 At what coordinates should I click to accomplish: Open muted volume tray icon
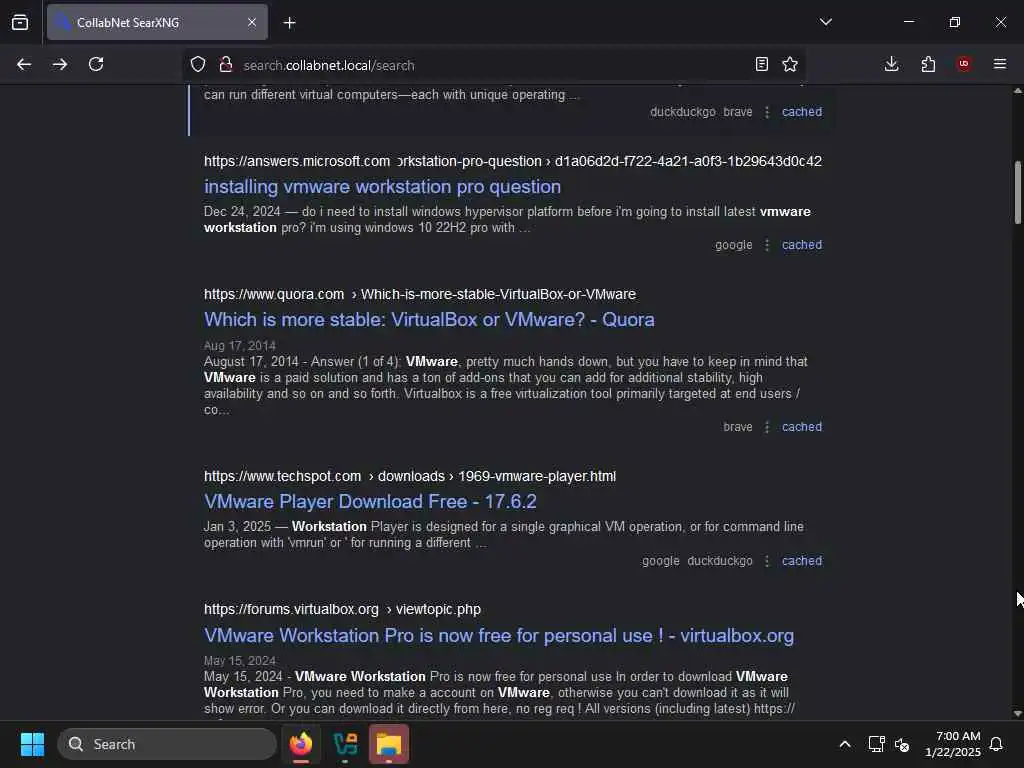[902, 744]
